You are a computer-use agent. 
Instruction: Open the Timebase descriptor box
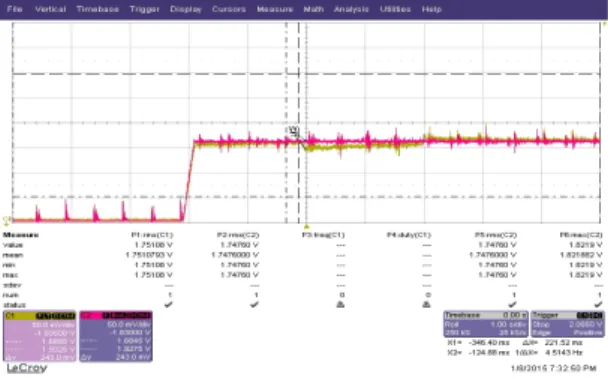click(x=485, y=324)
